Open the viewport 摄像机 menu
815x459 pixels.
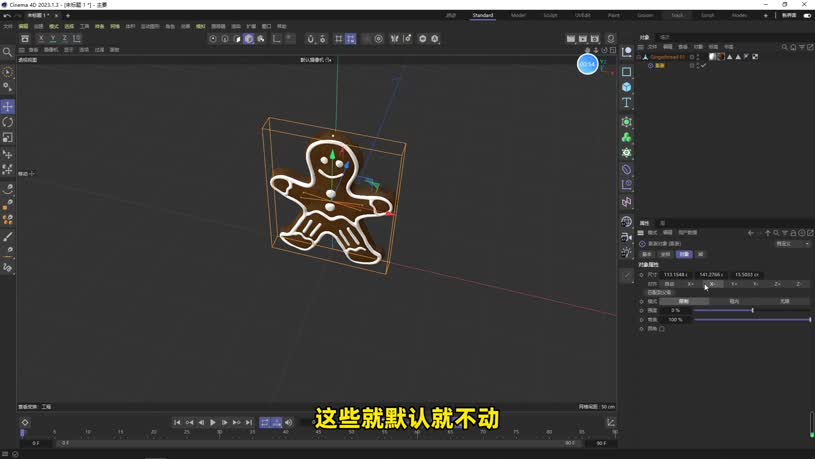coord(51,50)
